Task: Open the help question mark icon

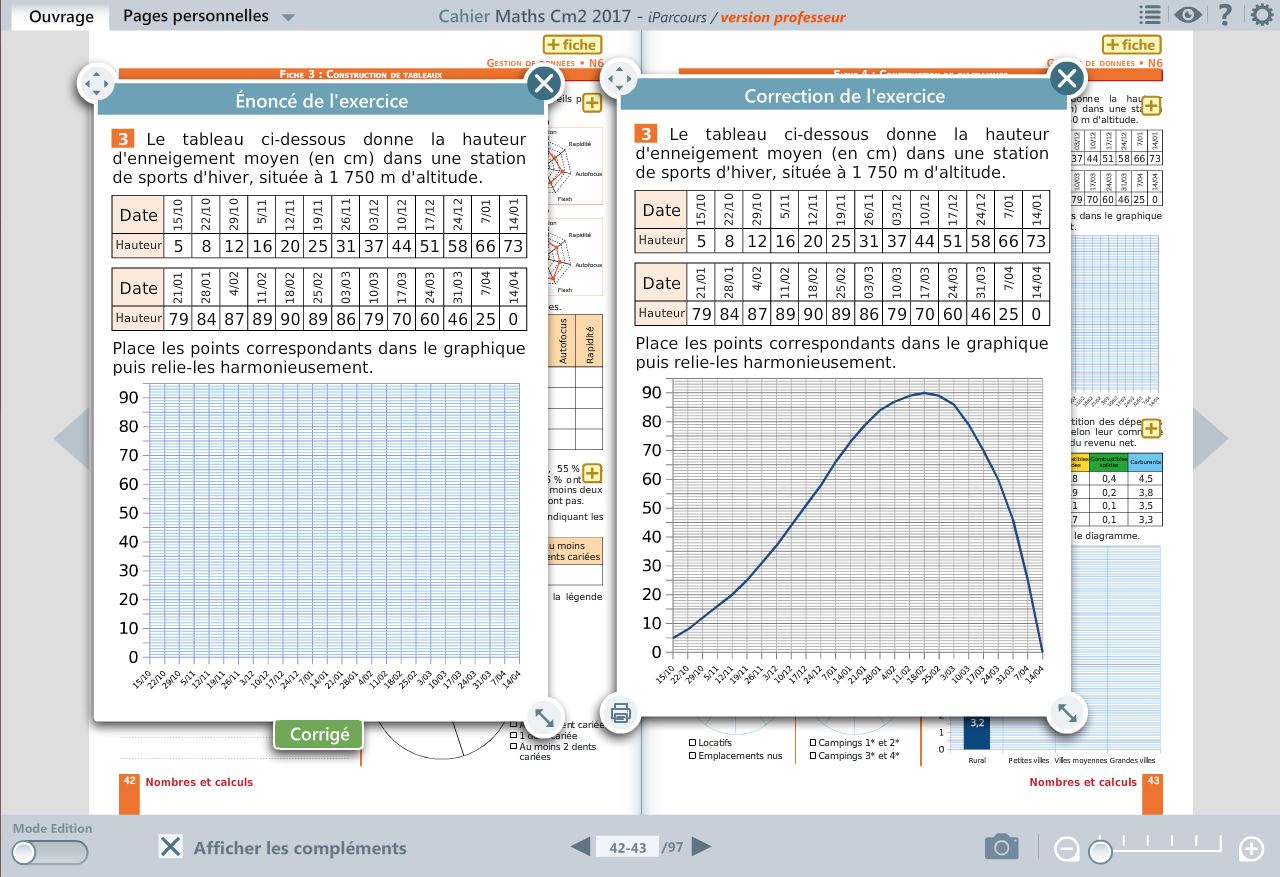Action: (1224, 15)
